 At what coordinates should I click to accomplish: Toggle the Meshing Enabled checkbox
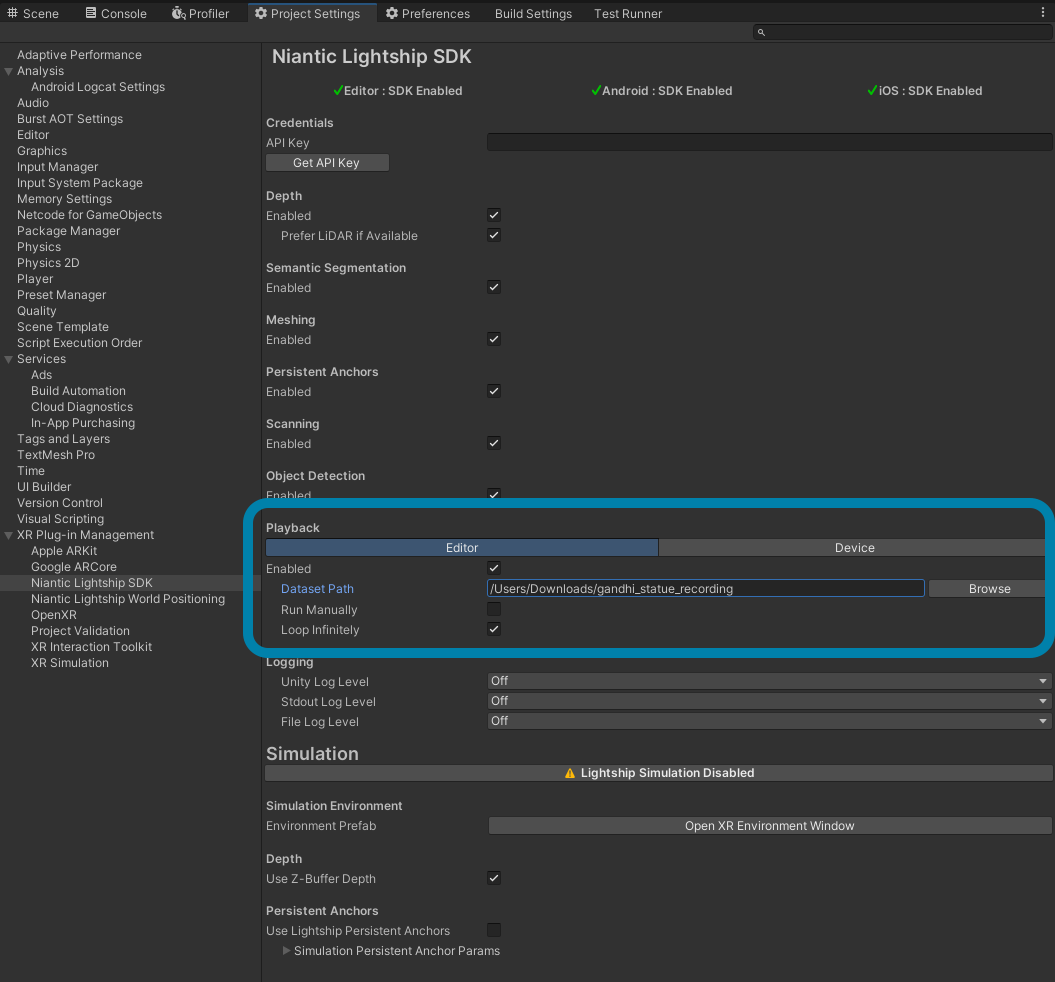click(x=494, y=339)
